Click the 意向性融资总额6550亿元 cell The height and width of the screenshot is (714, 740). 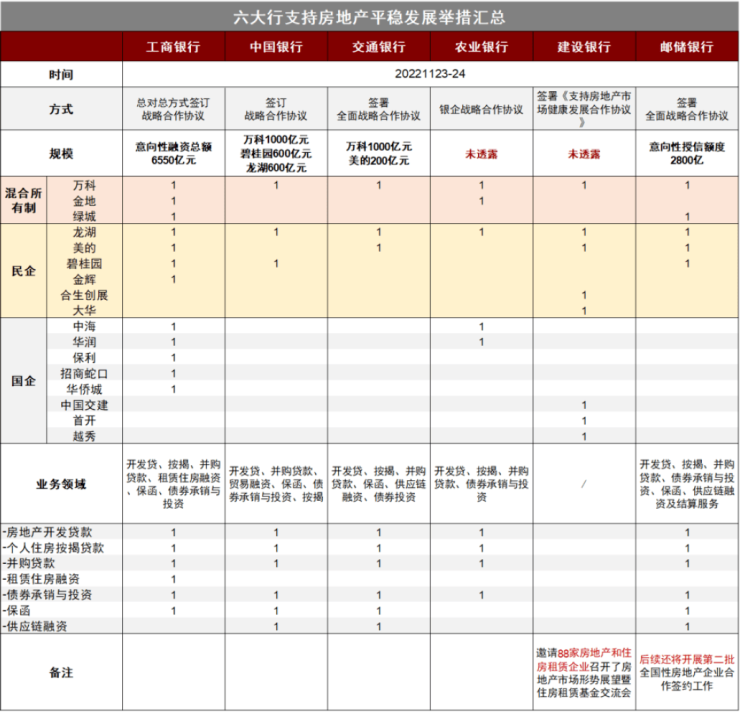(x=173, y=154)
